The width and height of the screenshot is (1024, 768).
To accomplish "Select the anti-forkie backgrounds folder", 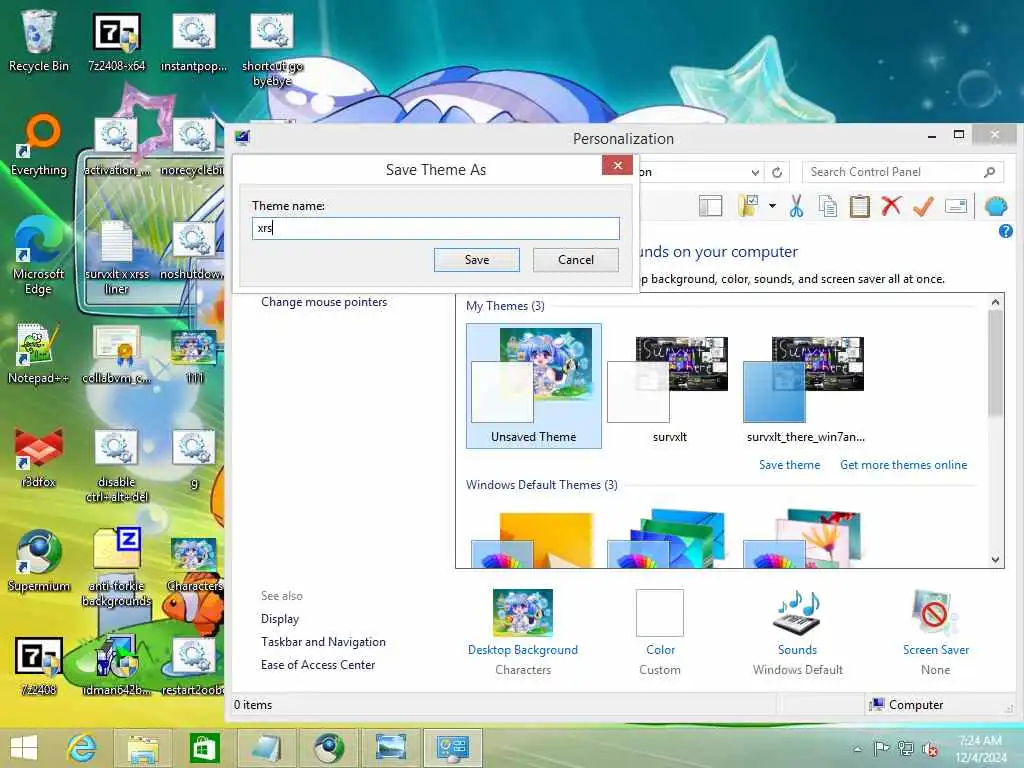I will coord(116,567).
